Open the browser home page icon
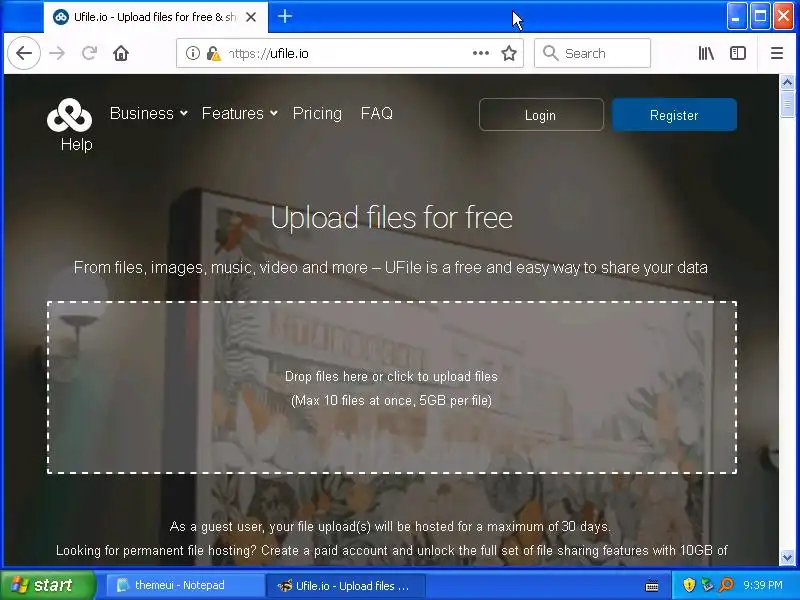Viewport: 800px width, 600px height. tap(121, 53)
